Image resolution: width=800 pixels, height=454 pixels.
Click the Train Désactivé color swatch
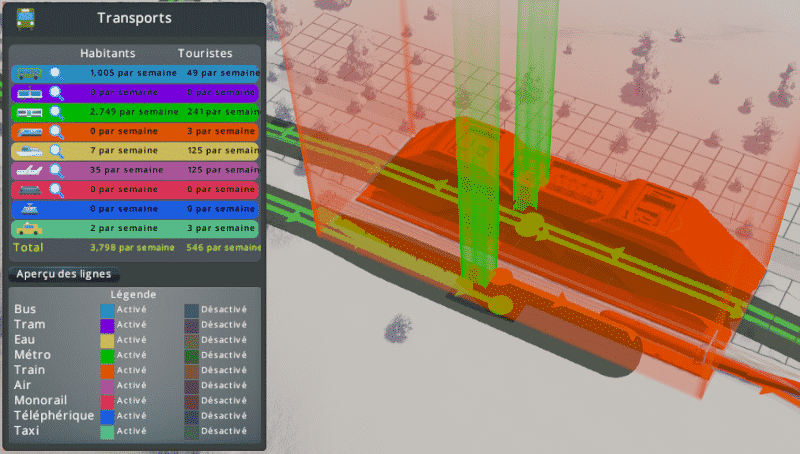[192, 370]
